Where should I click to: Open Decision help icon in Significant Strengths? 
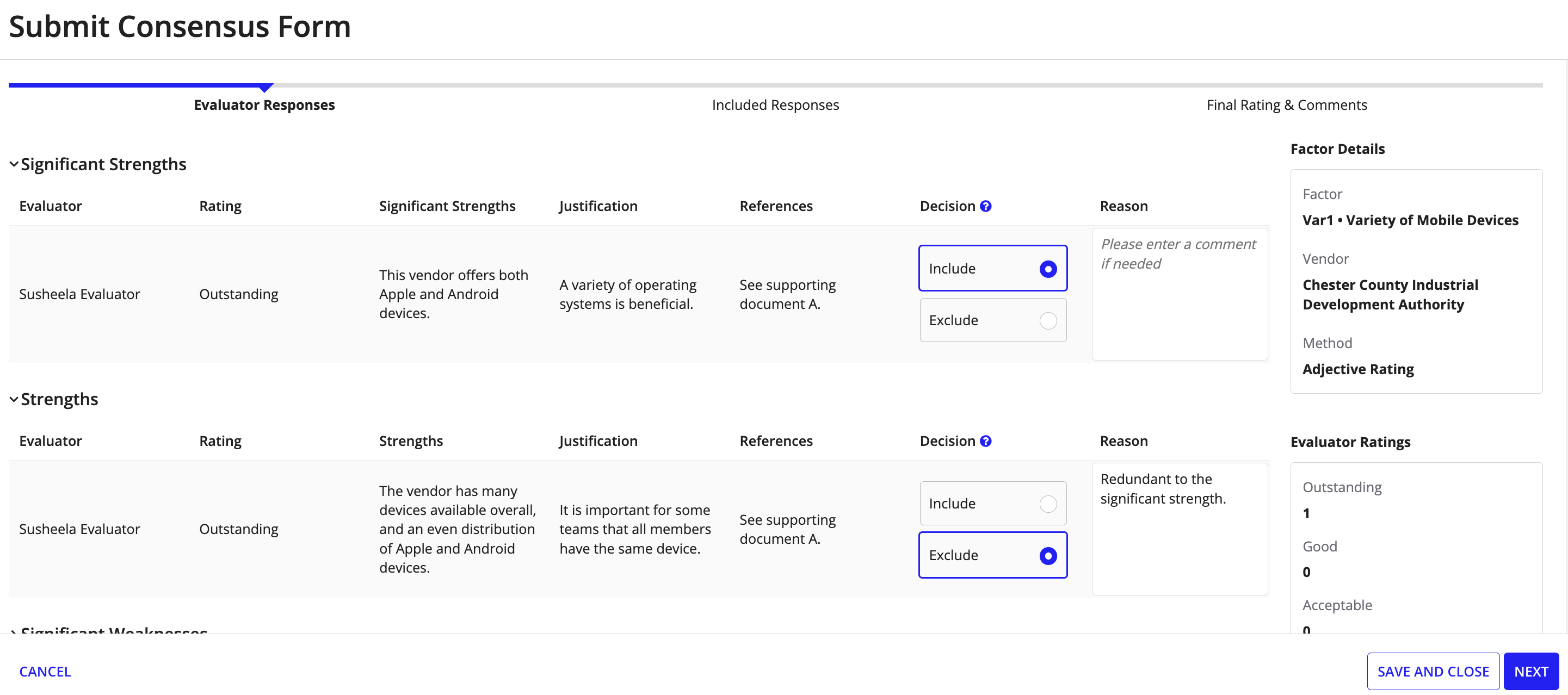coord(985,206)
